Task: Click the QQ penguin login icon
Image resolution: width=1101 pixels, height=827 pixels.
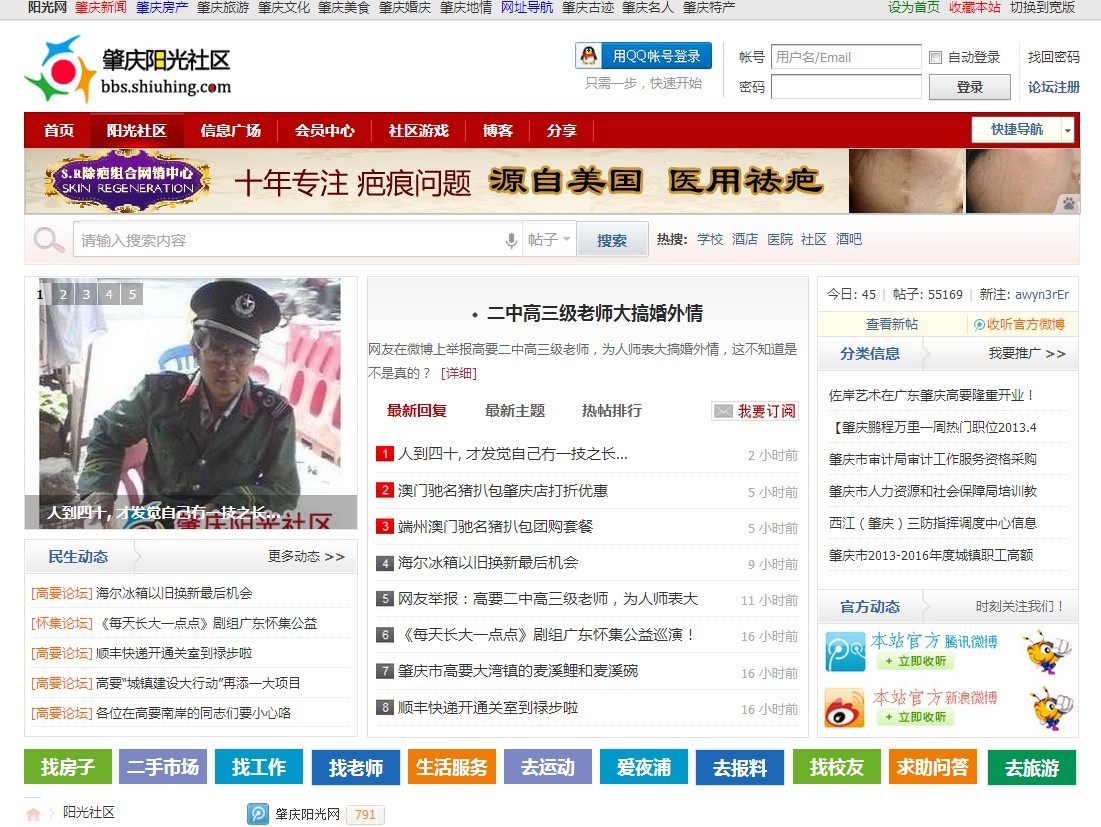Action: (x=590, y=55)
